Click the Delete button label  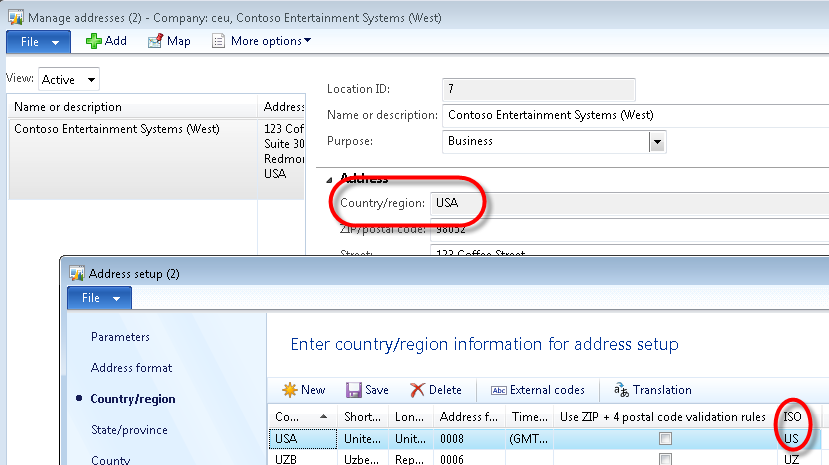point(445,390)
